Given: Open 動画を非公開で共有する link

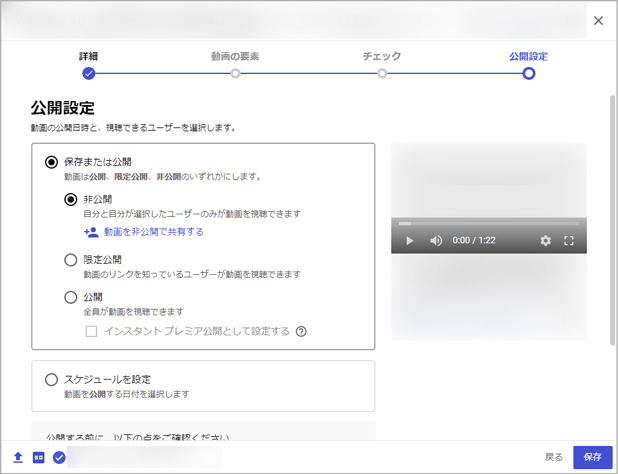Looking at the screenshot, I should pyautogui.click(x=154, y=232).
